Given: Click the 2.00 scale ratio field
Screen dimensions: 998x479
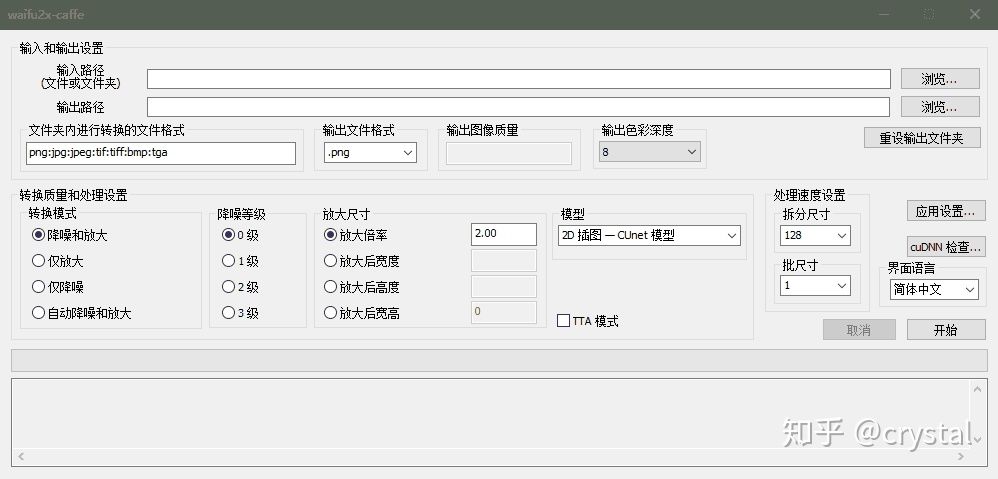Looking at the screenshot, I should coord(503,234).
